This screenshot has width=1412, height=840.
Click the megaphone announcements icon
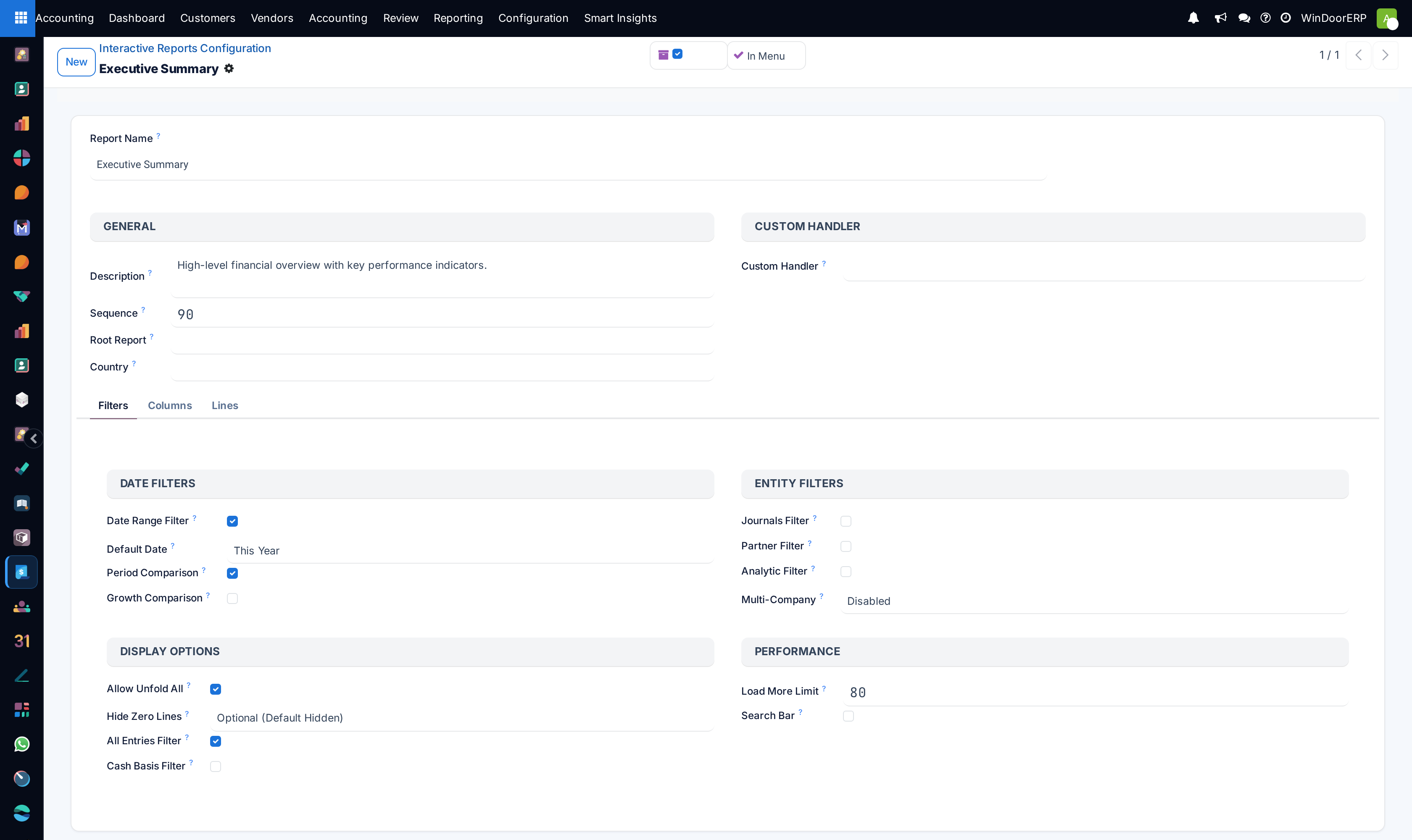(x=1220, y=18)
